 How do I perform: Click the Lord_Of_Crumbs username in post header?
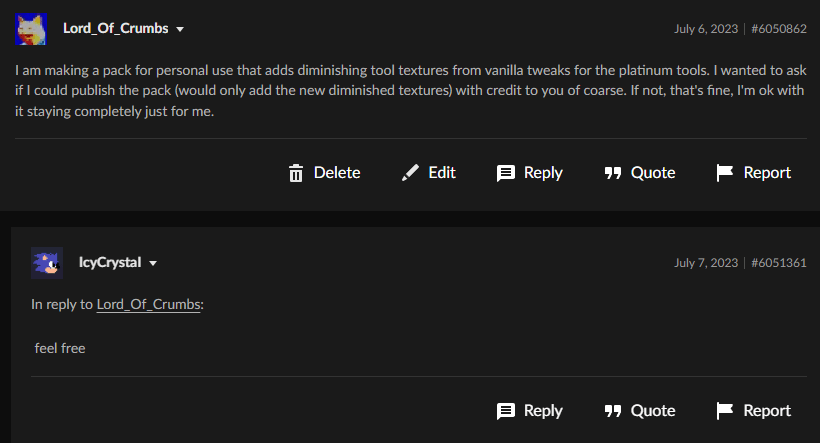pos(116,29)
